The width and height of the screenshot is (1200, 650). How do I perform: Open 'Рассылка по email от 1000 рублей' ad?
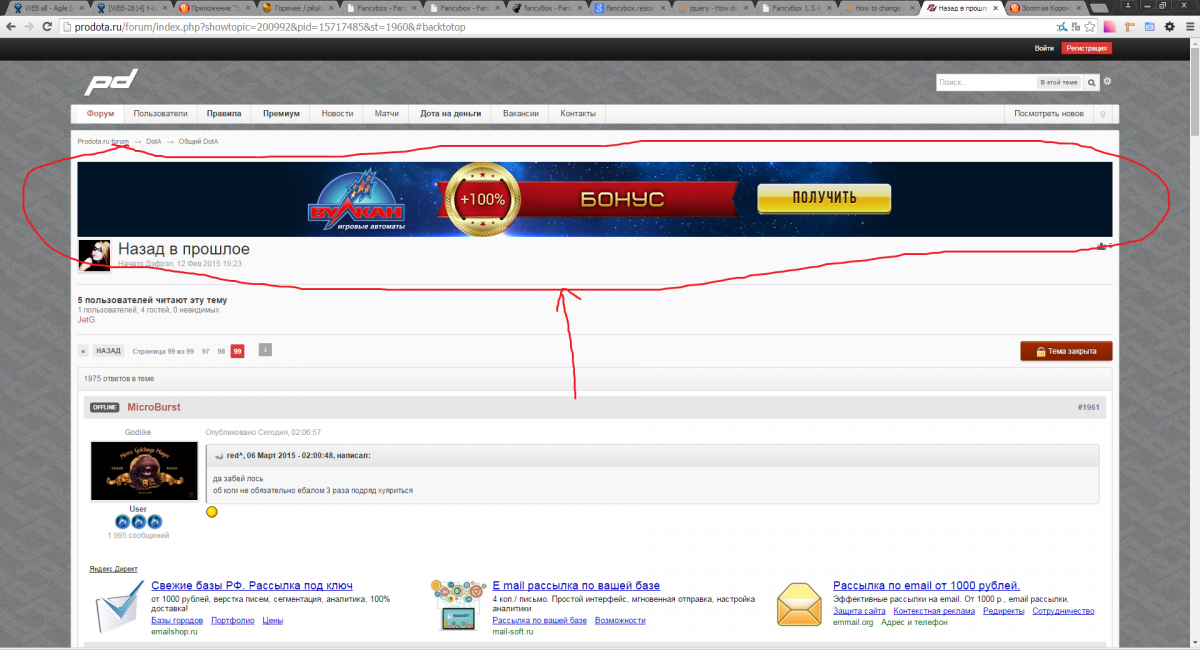coord(926,586)
